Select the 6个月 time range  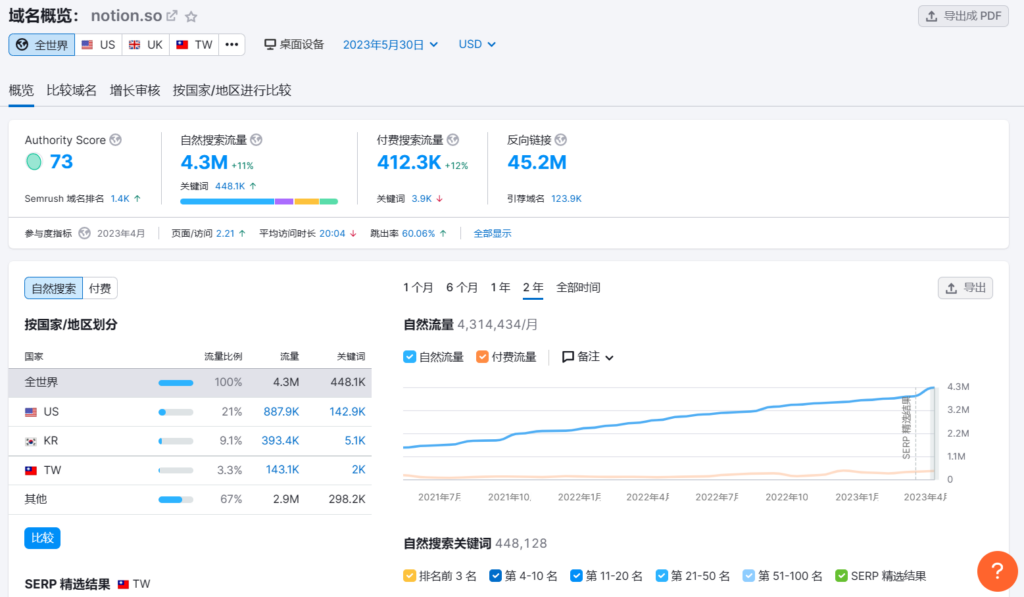tap(462, 287)
